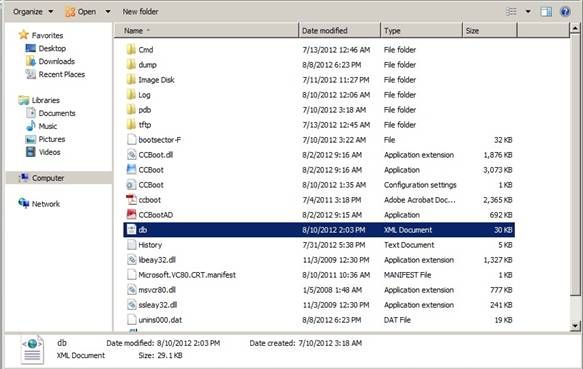Click the db XML document icon
This screenshot has width=583, height=369.
tap(131, 230)
